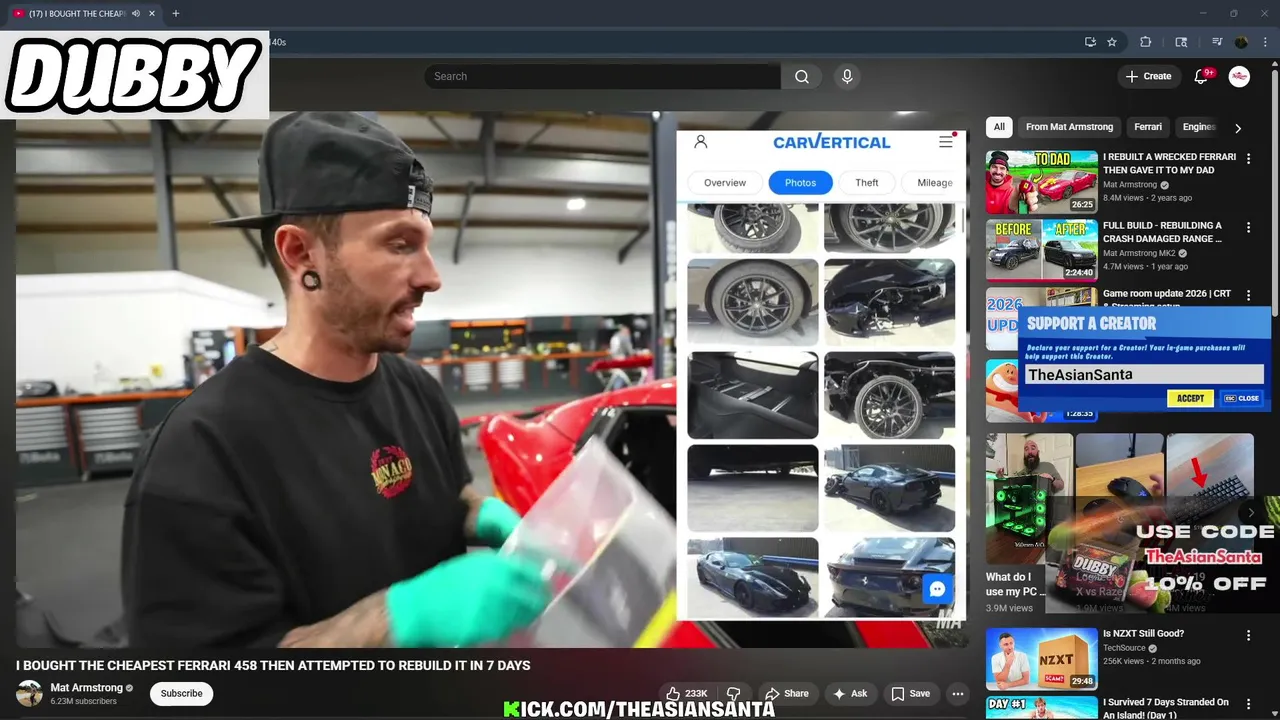1280x720 pixels.
Task: Click the 2:24:40 duration badge
Action: pyautogui.click(x=1078, y=272)
